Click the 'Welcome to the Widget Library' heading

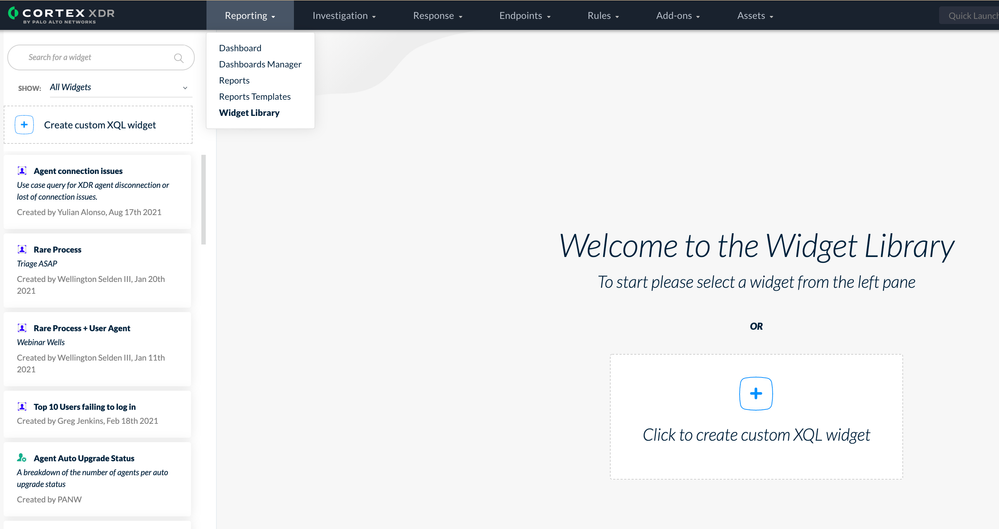[x=756, y=246]
